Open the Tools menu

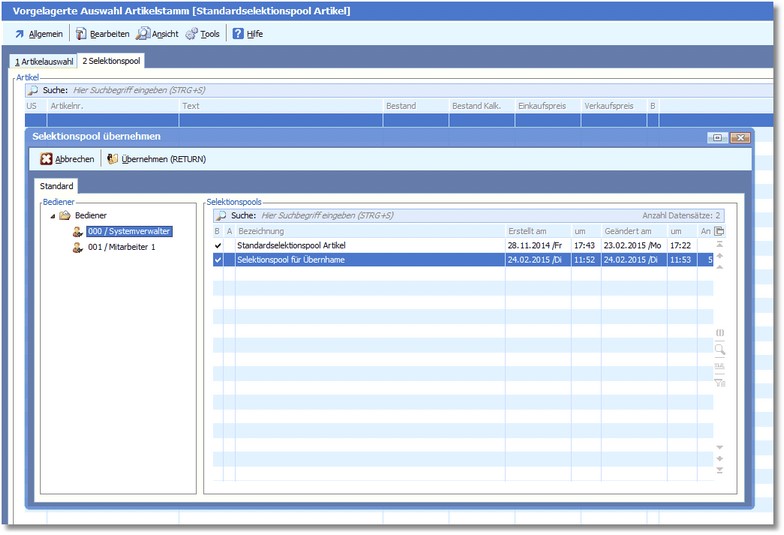click(x=203, y=33)
